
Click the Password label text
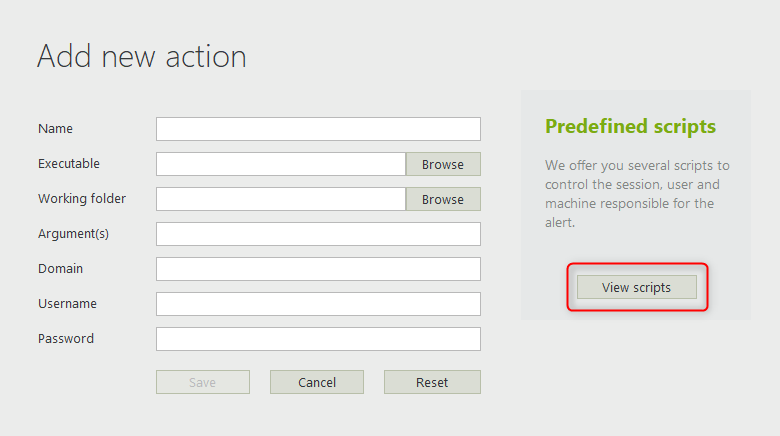pyautogui.click(x=66, y=339)
